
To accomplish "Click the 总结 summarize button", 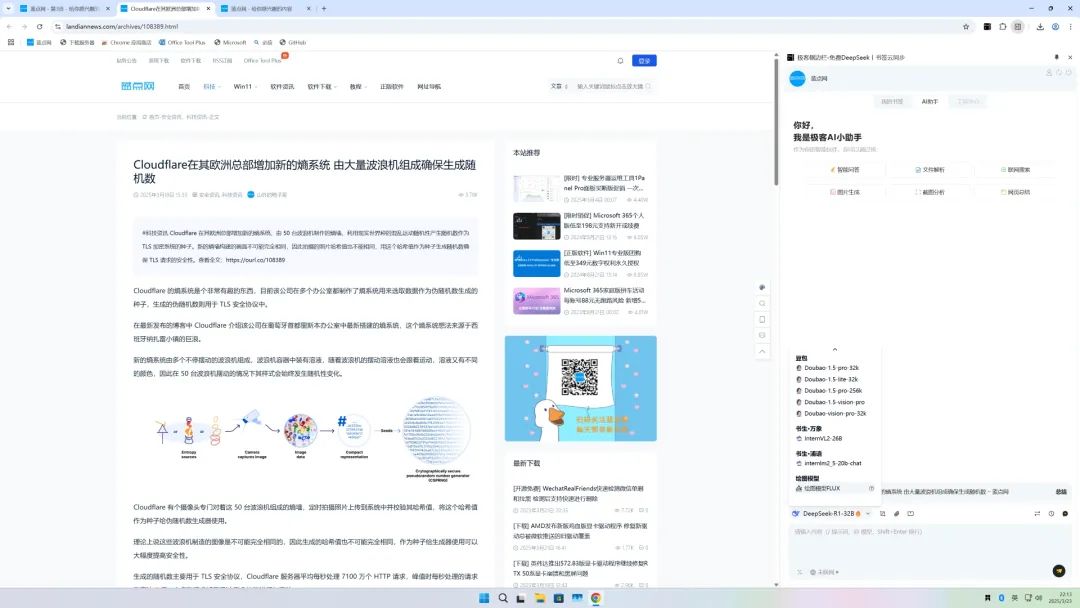I will (x=1061, y=492).
